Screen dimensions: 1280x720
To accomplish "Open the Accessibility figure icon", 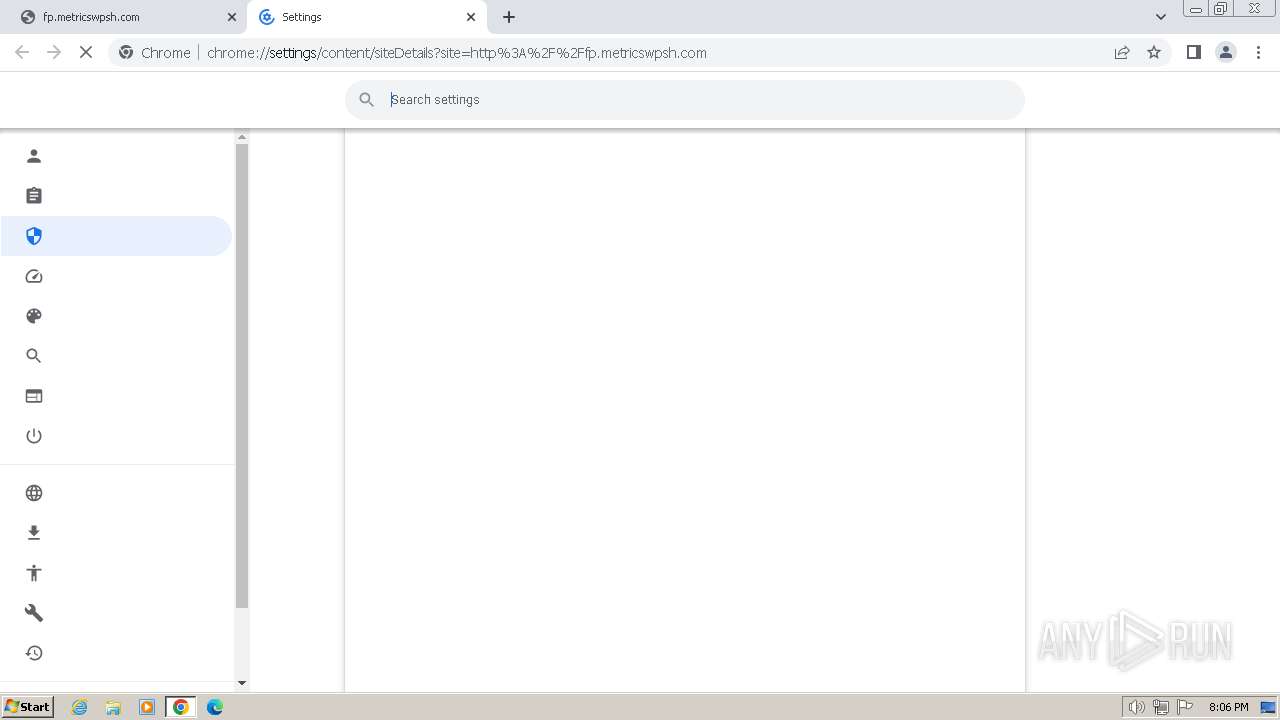I will 34,573.
